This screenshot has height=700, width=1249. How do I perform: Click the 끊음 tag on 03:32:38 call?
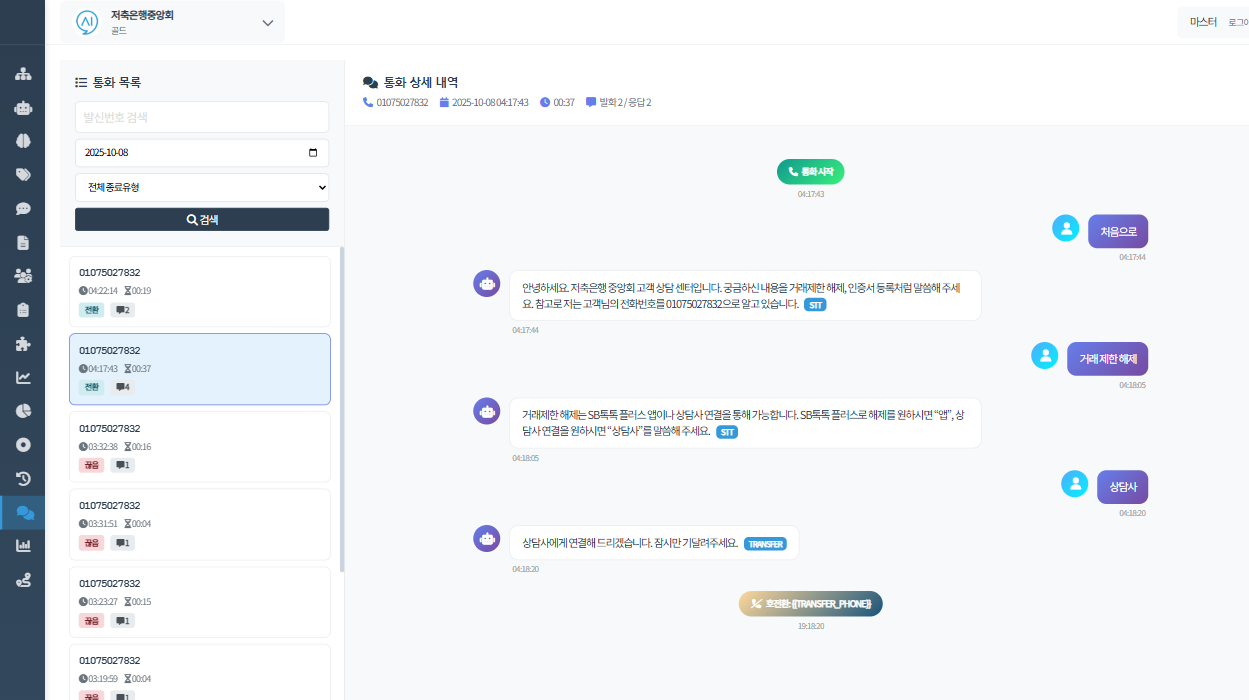click(x=92, y=465)
